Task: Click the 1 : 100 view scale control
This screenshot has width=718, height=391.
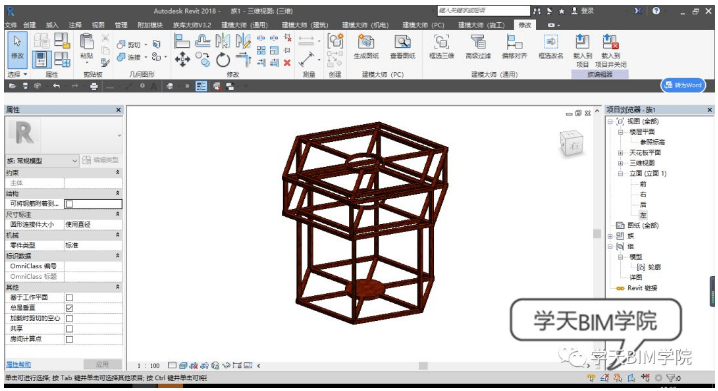Action: tap(149, 366)
